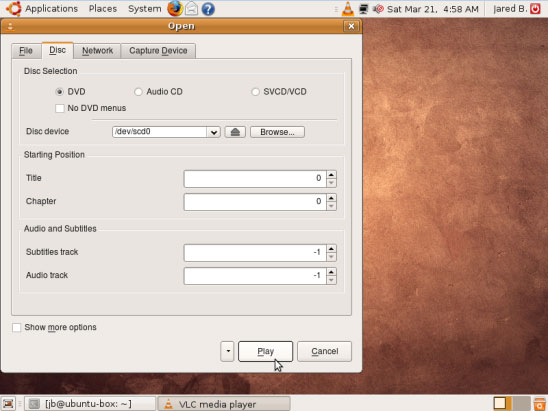Click the Browse... button
Screen dimensions: 548x411
[277, 132]
